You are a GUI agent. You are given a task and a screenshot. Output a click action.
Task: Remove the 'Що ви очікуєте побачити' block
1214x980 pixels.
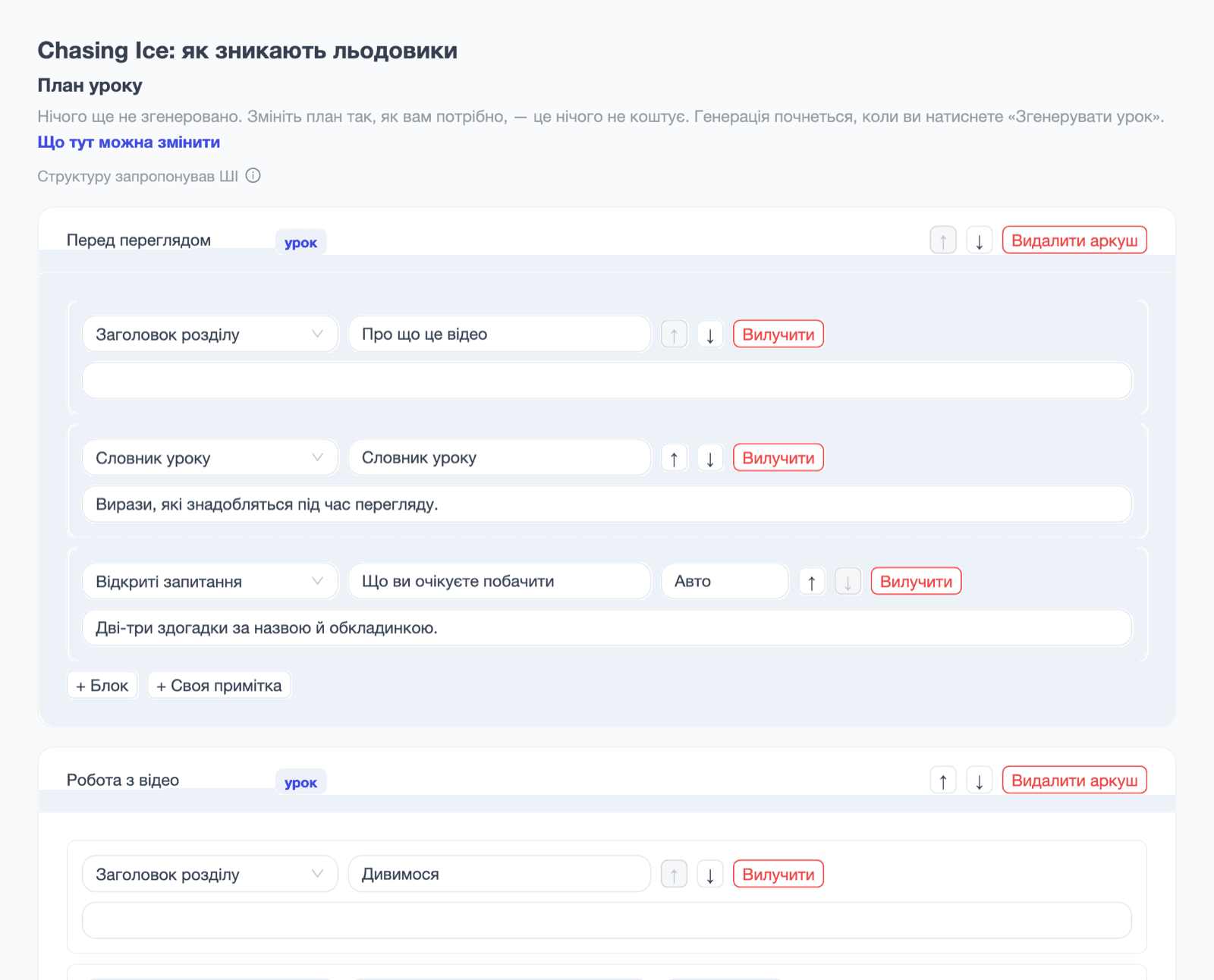(916, 582)
